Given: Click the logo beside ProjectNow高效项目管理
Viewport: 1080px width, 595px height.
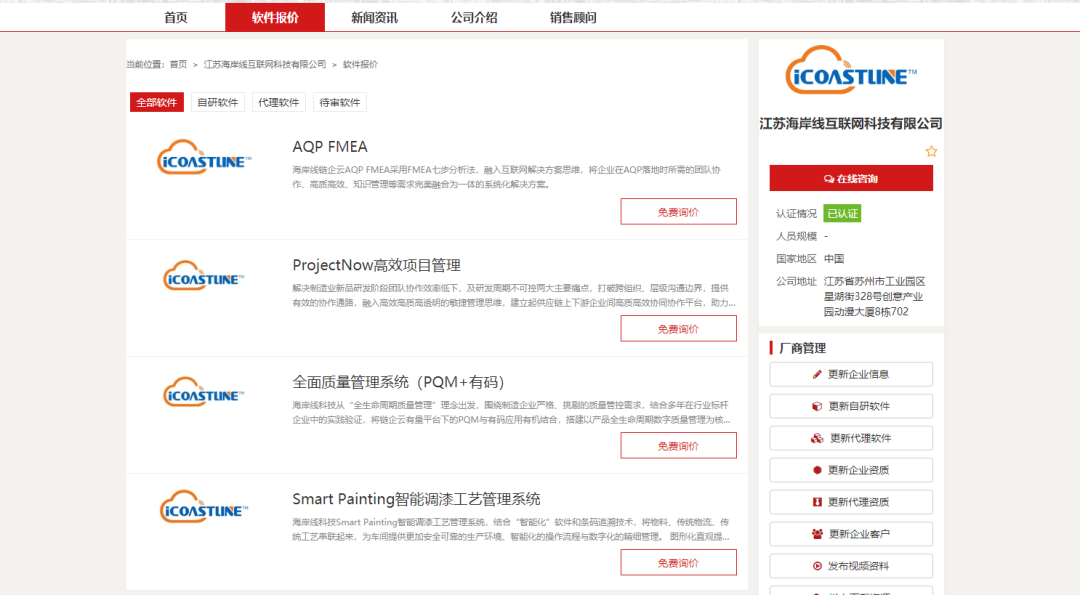Looking at the screenshot, I should click(x=204, y=275).
